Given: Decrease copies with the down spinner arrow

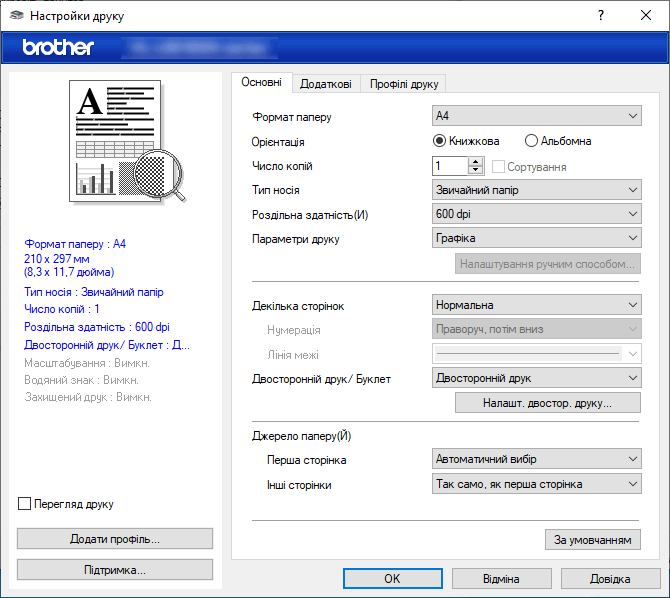Looking at the screenshot, I should (475, 170).
